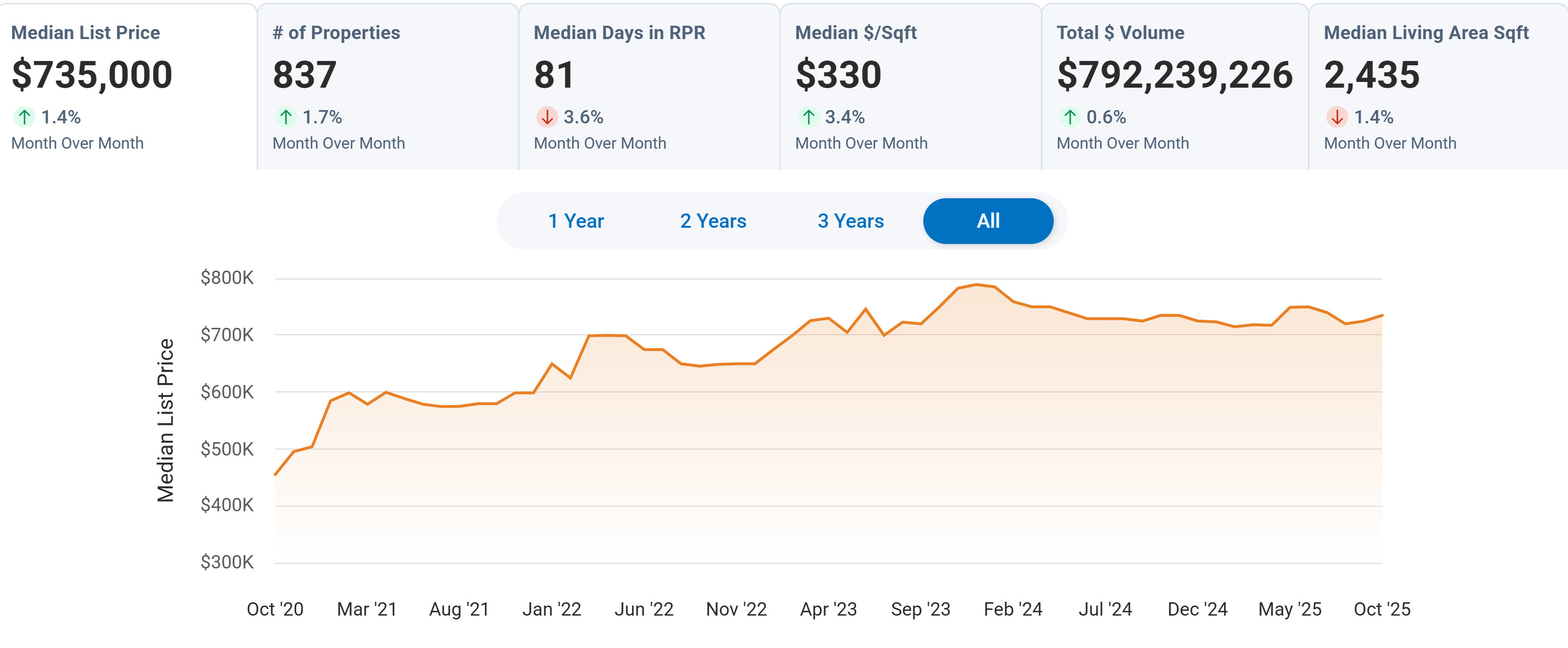Image resolution: width=1568 pixels, height=648 pixels.
Task: Set chart range to 3 Years
Action: pos(850,221)
